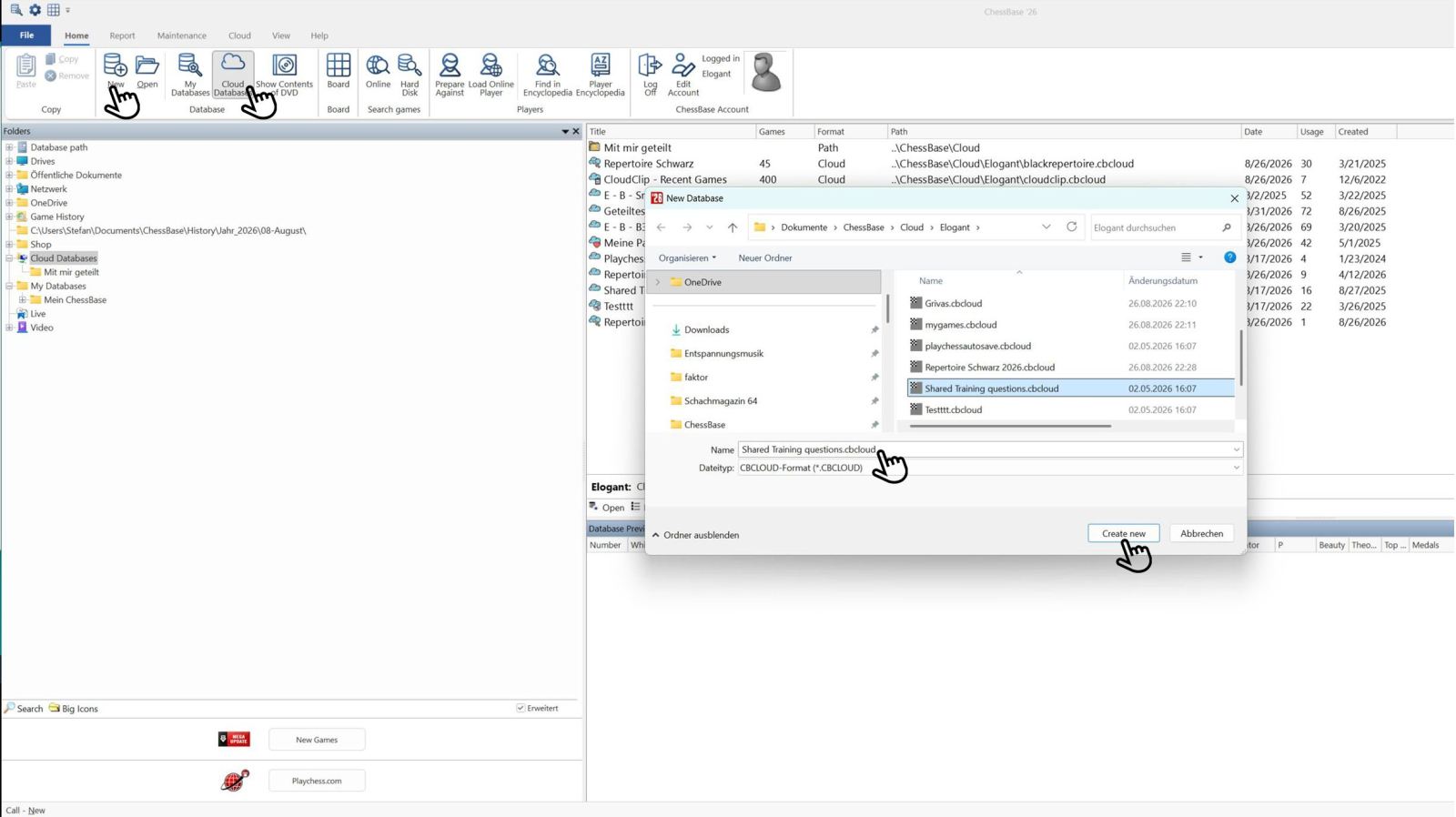Click the Abbrechen button
Image resolution: width=1456 pixels, height=817 pixels.
(1201, 533)
